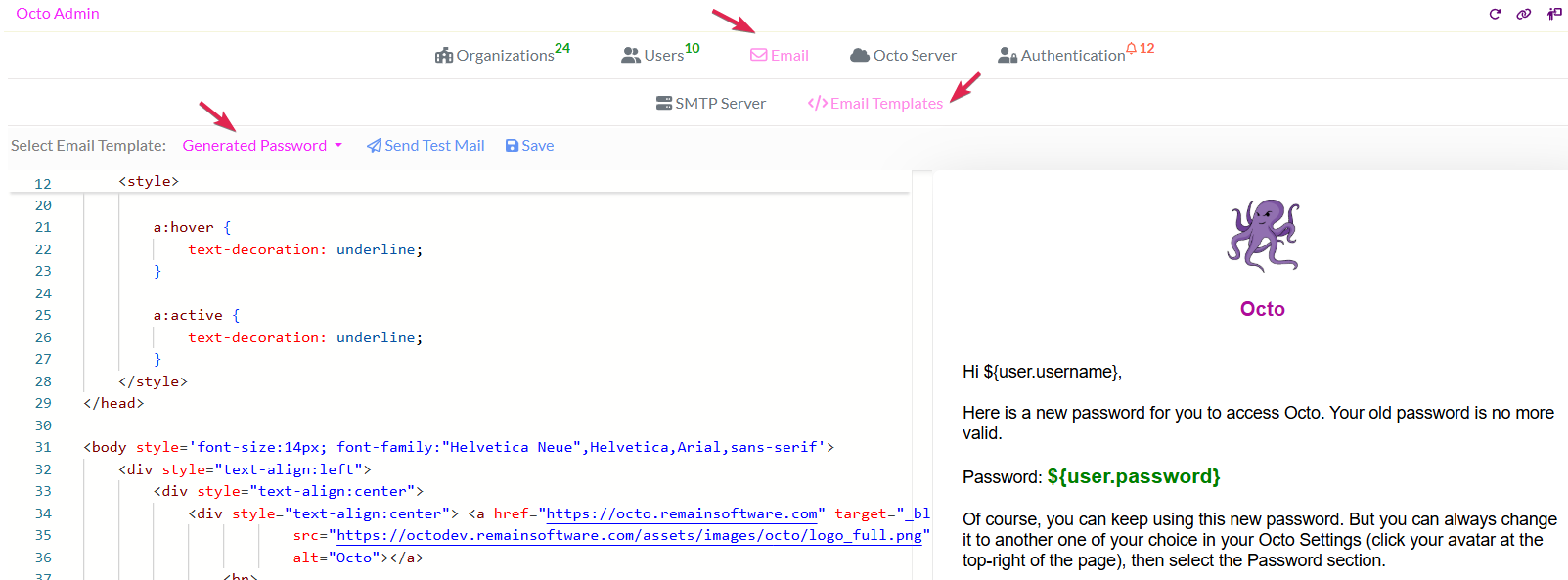Click the octo.remainsoftware.com URL in code

pos(681,513)
